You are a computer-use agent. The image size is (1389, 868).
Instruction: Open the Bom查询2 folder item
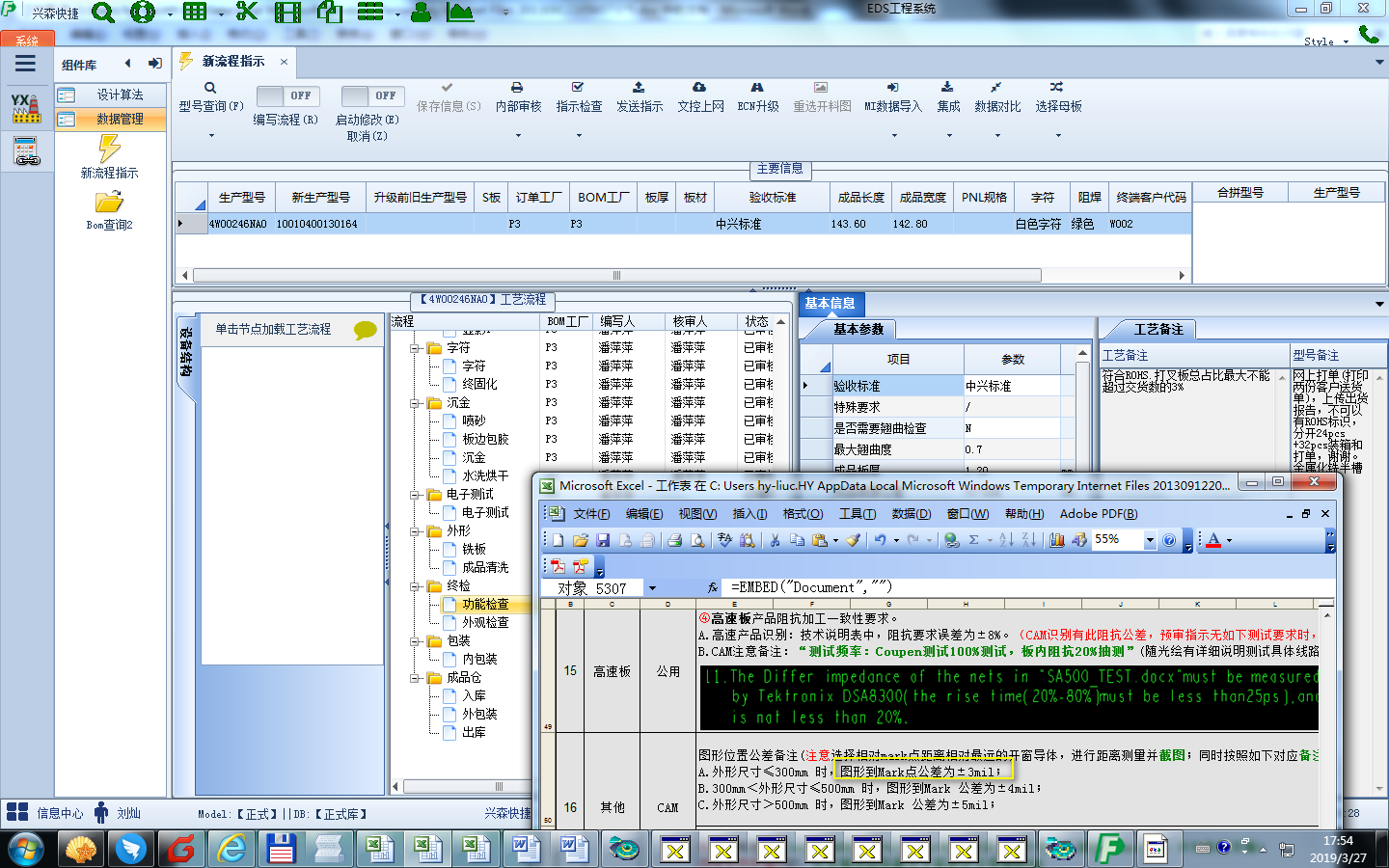click(x=109, y=209)
